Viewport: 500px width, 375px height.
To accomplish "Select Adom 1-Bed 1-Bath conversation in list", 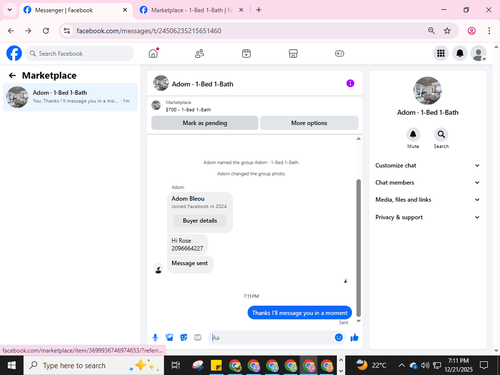I will [70, 97].
